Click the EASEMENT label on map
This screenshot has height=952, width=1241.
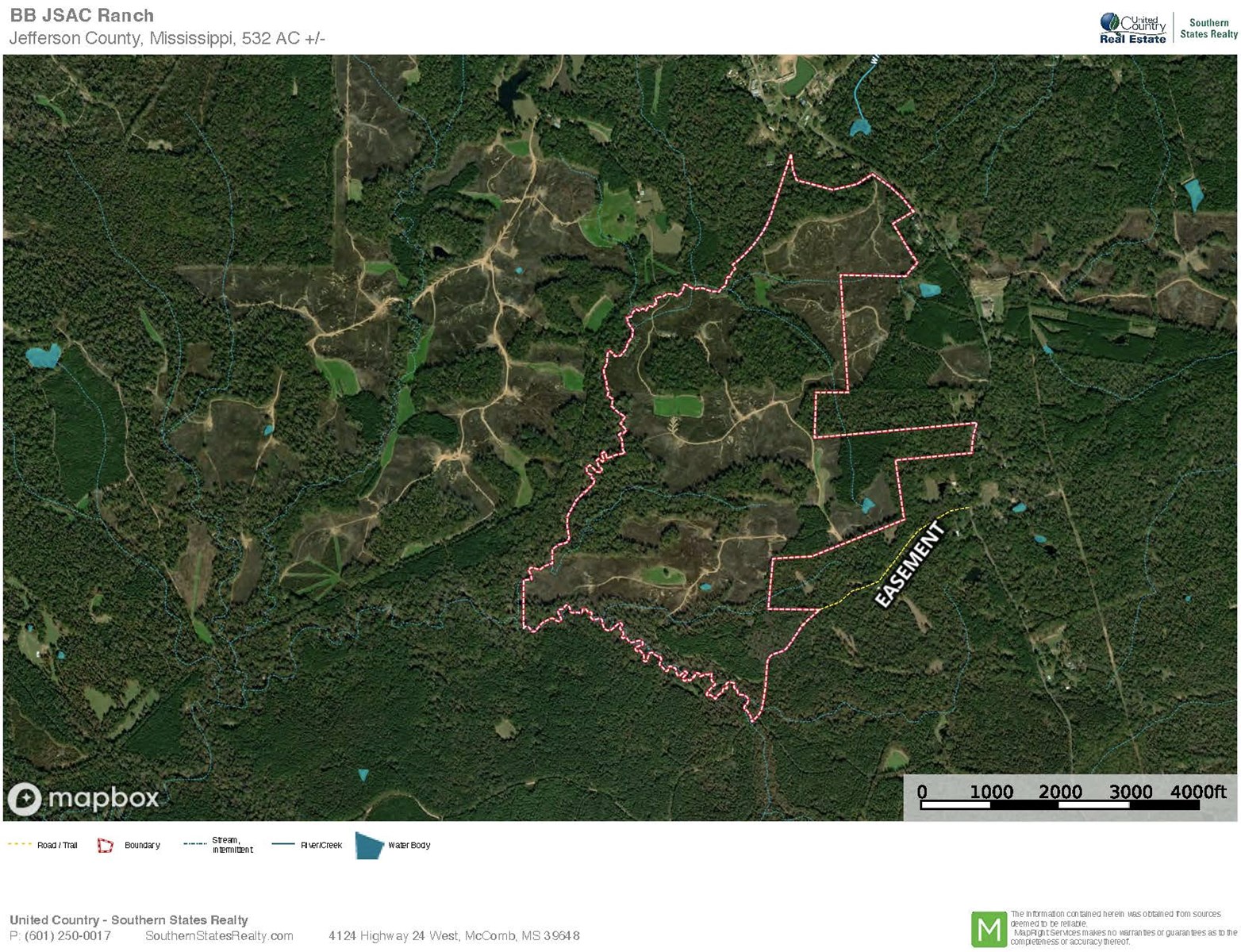tap(910, 565)
